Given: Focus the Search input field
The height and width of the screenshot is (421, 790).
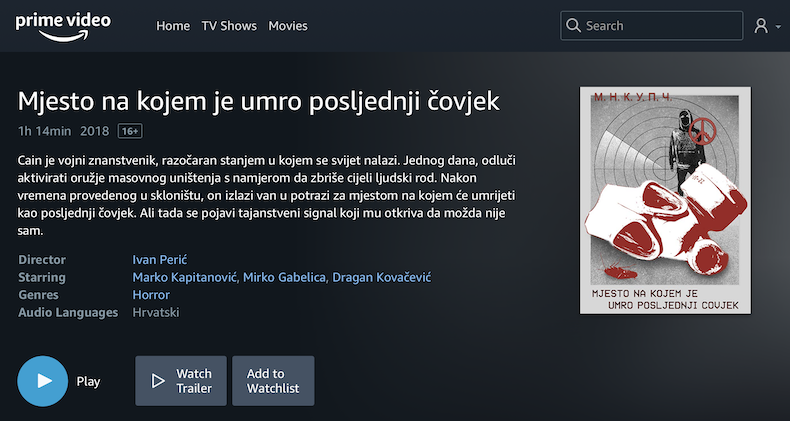Looking at the screenshot, I should click(651, 26).
